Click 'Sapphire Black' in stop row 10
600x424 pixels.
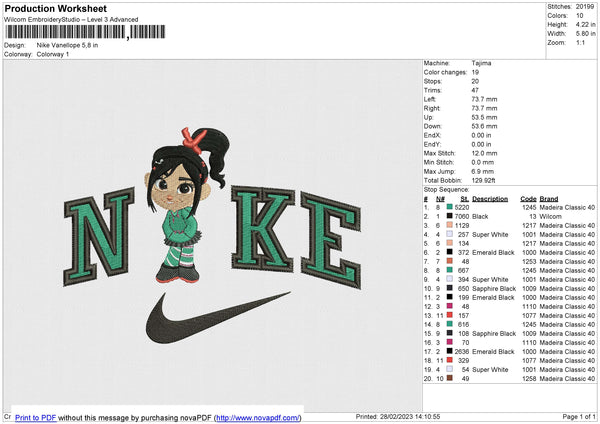pyautogui.click(x=494, y=288)
